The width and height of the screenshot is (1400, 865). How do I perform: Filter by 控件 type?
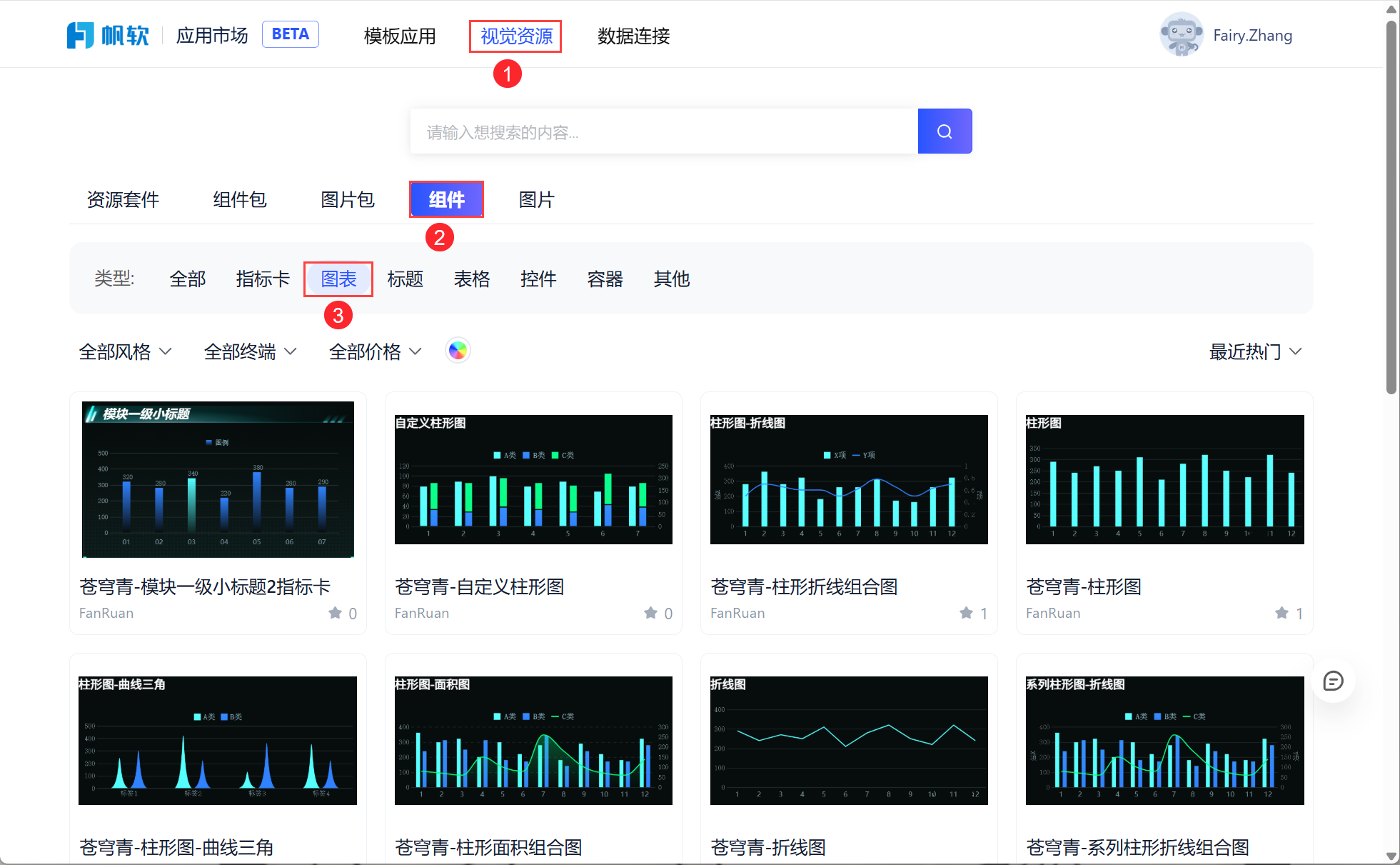(538, 279)
